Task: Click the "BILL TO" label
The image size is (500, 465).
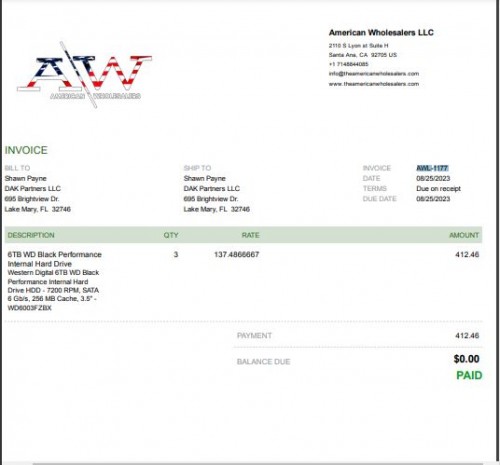Action: click(17, 168)
